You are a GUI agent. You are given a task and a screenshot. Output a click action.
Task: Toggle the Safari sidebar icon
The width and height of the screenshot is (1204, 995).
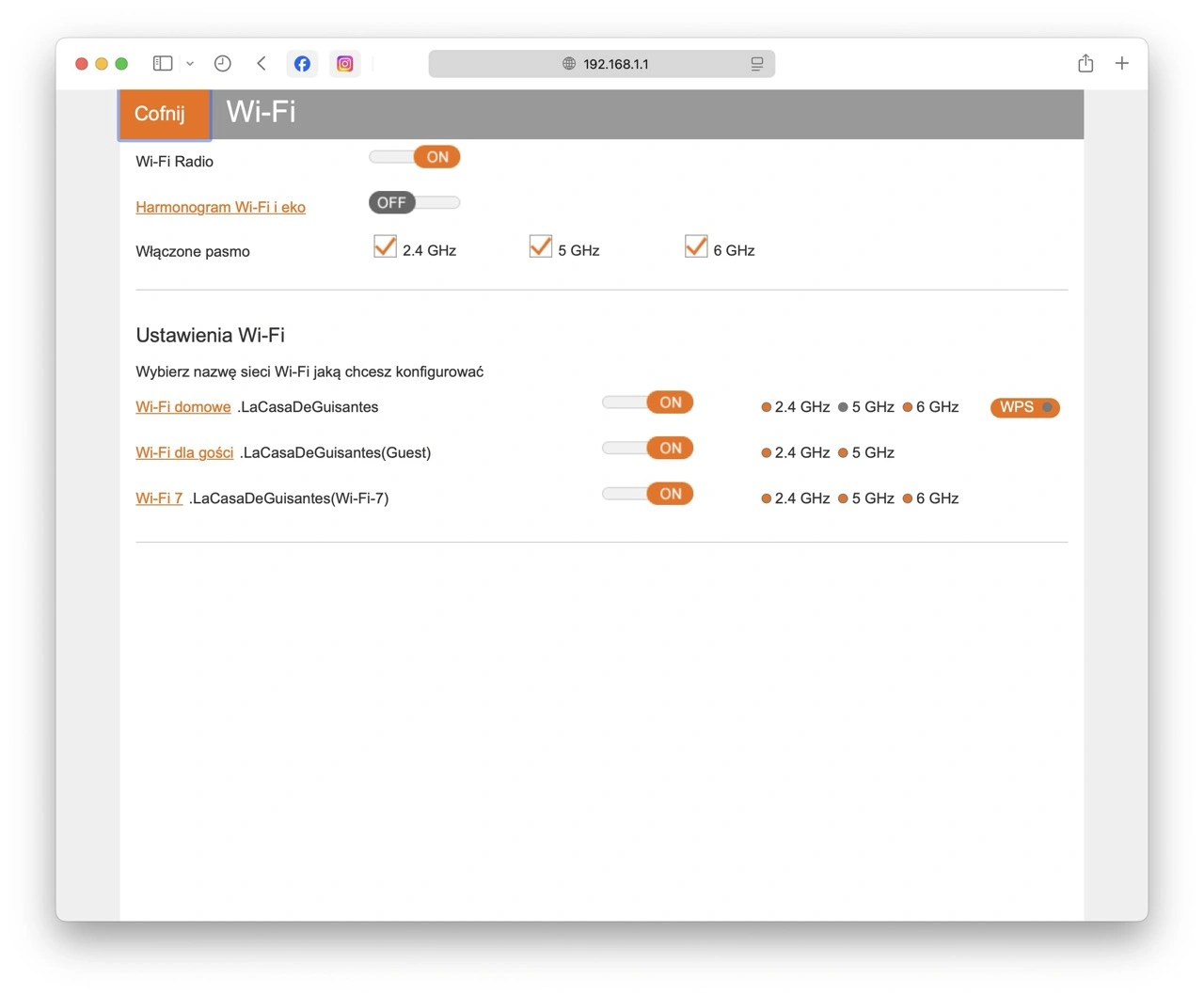coord(163,63)
